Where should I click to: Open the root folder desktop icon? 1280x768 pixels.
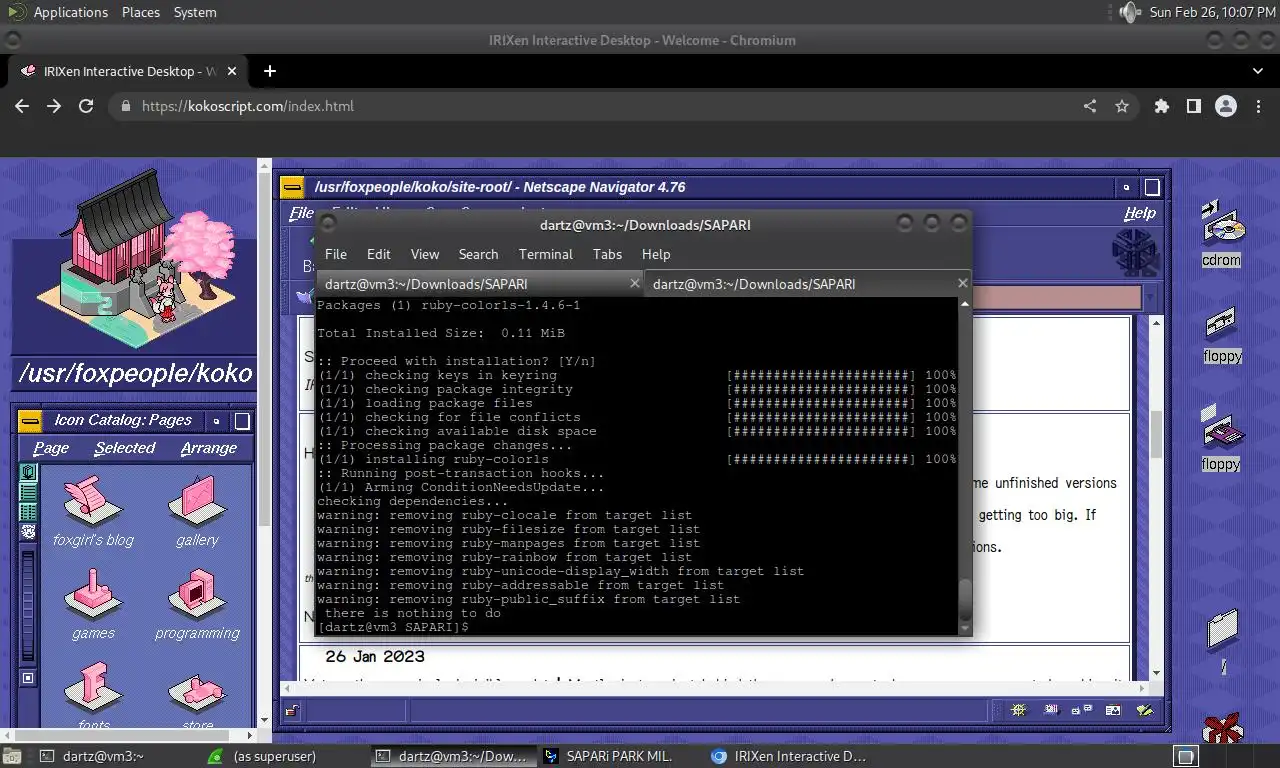pyautogui.click(x=1221, y=629)
